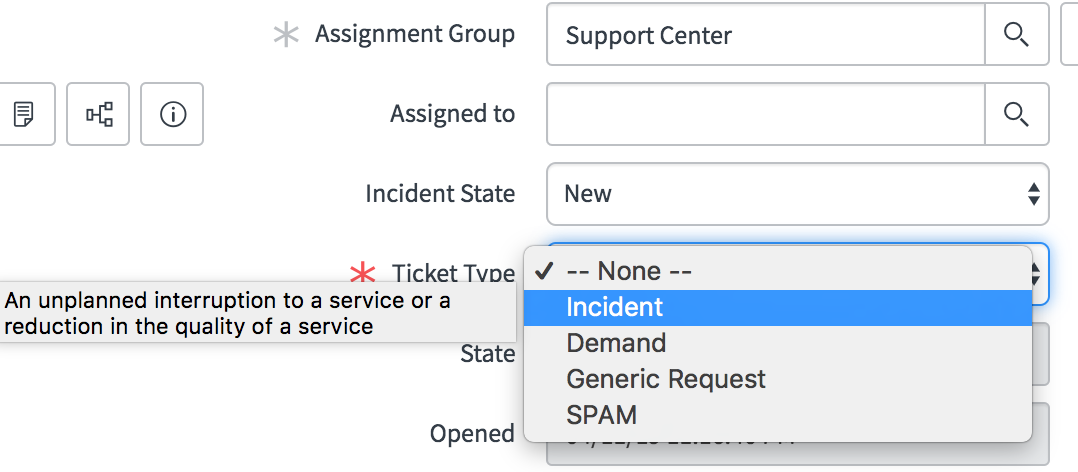The height and width of the screenshot is (472, 1078).
Task: Click the Ticket Type field label
Action: pos(453,273)
